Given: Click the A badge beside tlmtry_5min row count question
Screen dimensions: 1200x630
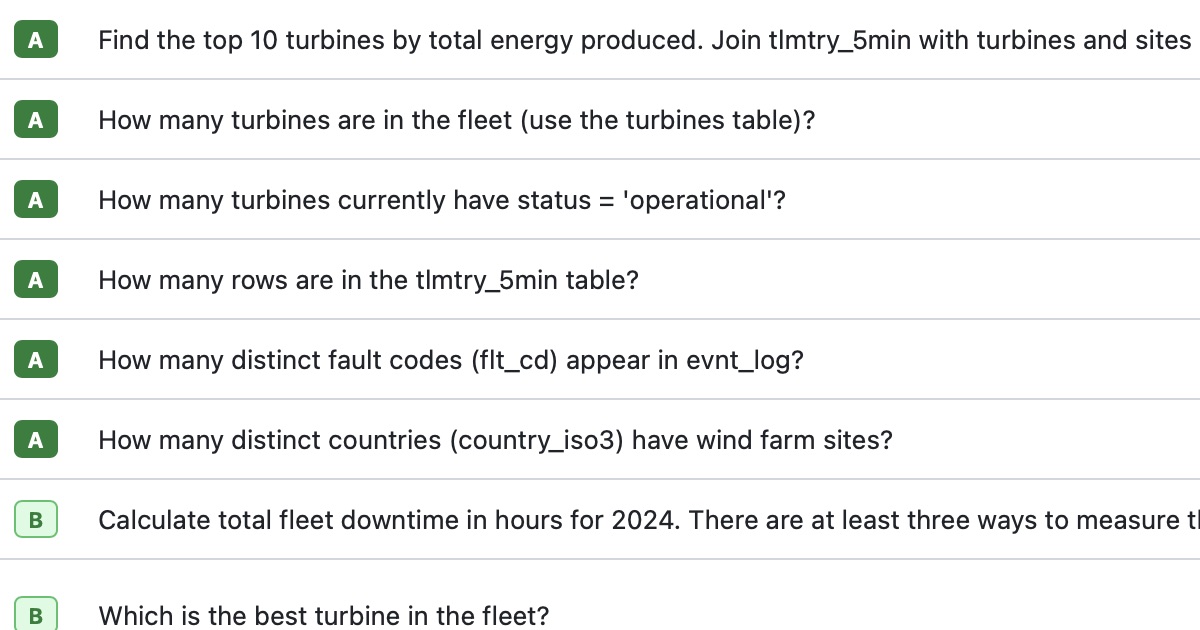Looking at the screenshot, I should [x=36, y=280].
